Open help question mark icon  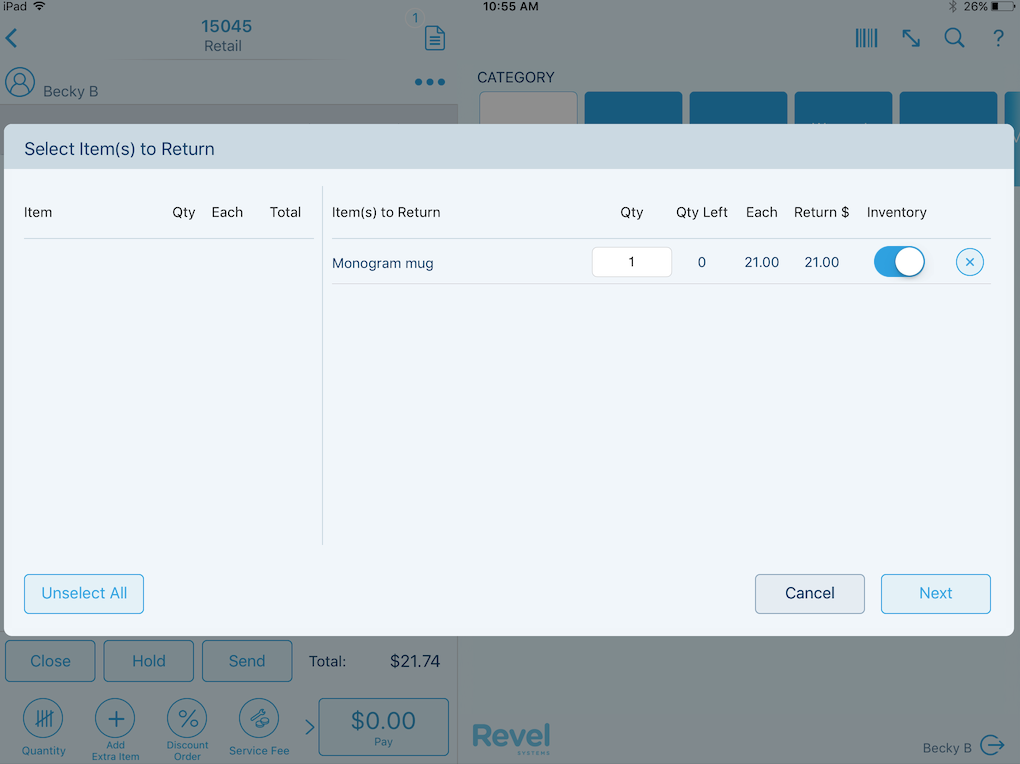[x=998, y=38]
